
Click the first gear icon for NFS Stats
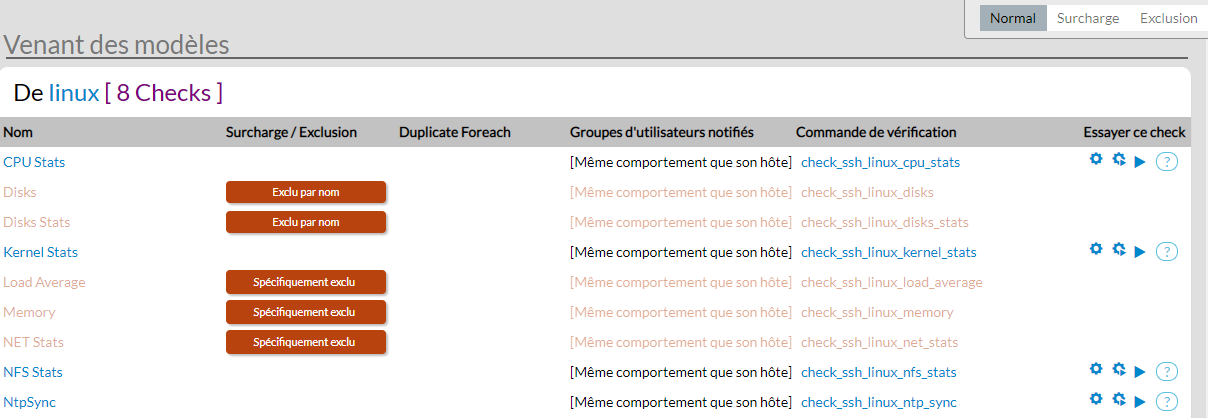1096,370
